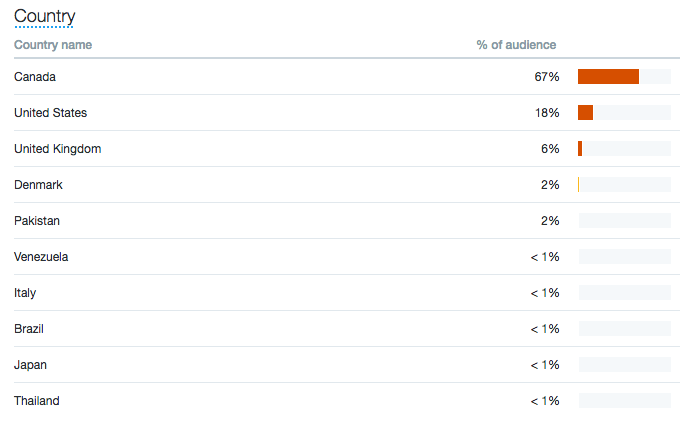This screenshot has width=687, height=426.
Task: Select the Japan row label
Action: coord(30,365)
